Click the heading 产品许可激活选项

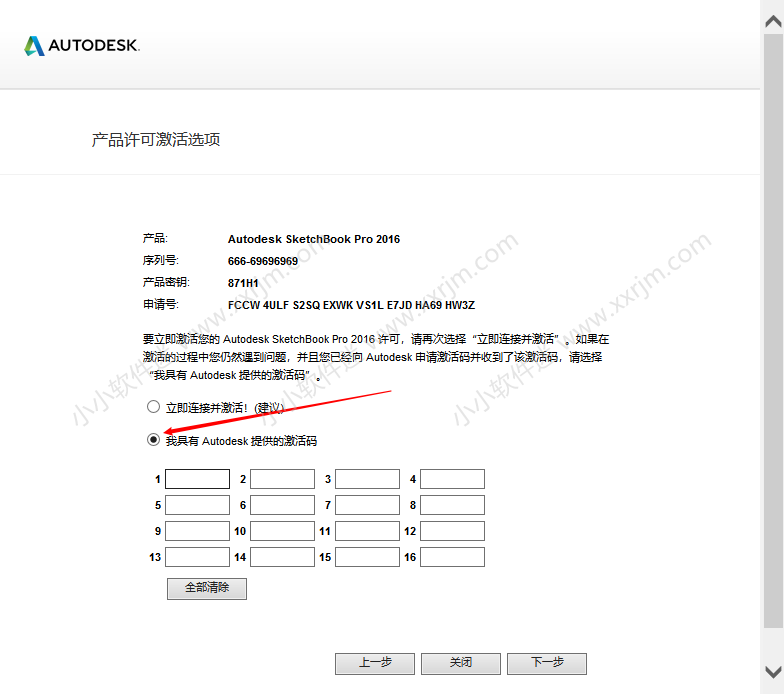(x=156, y=140)
